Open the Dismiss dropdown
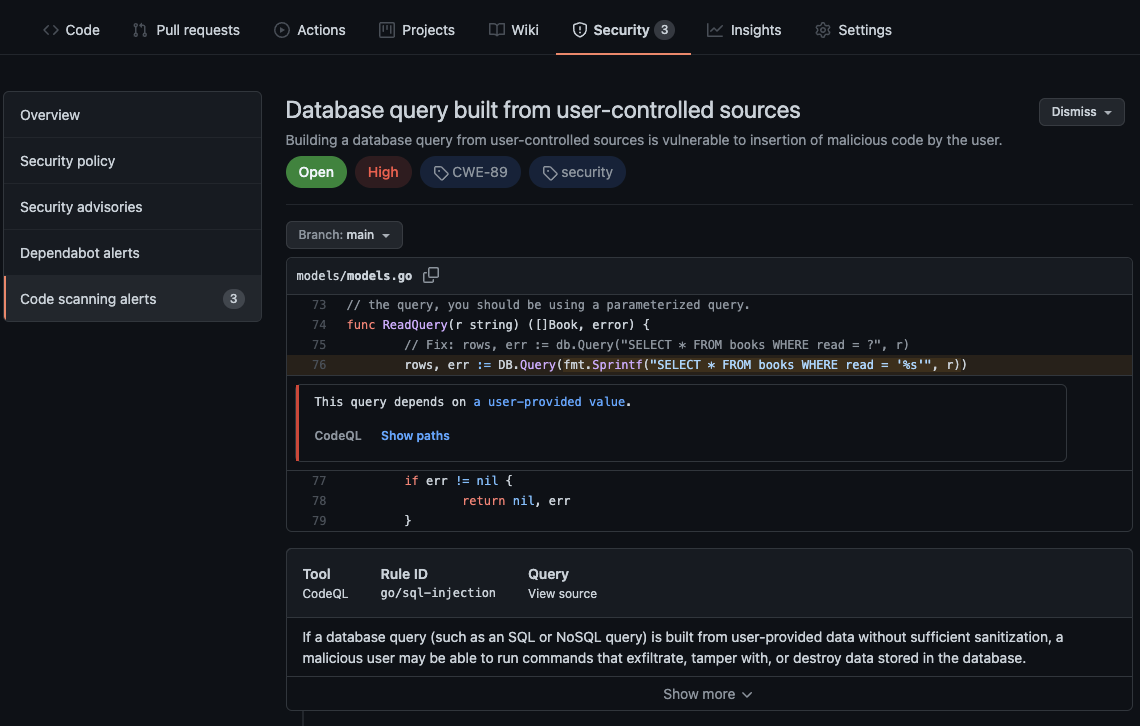Screen dimensions: 1140x726 click(x=1081, y=112)
